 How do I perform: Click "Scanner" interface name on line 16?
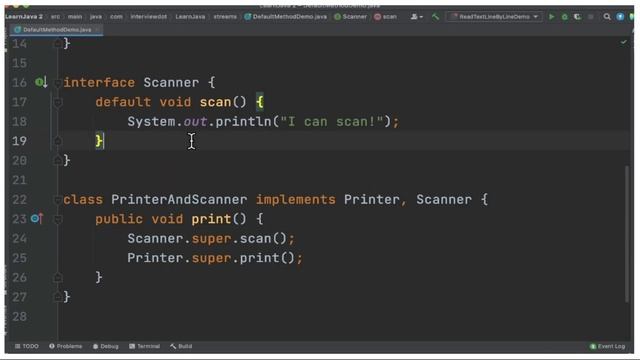pyautogui.click(x=171, y=83)
